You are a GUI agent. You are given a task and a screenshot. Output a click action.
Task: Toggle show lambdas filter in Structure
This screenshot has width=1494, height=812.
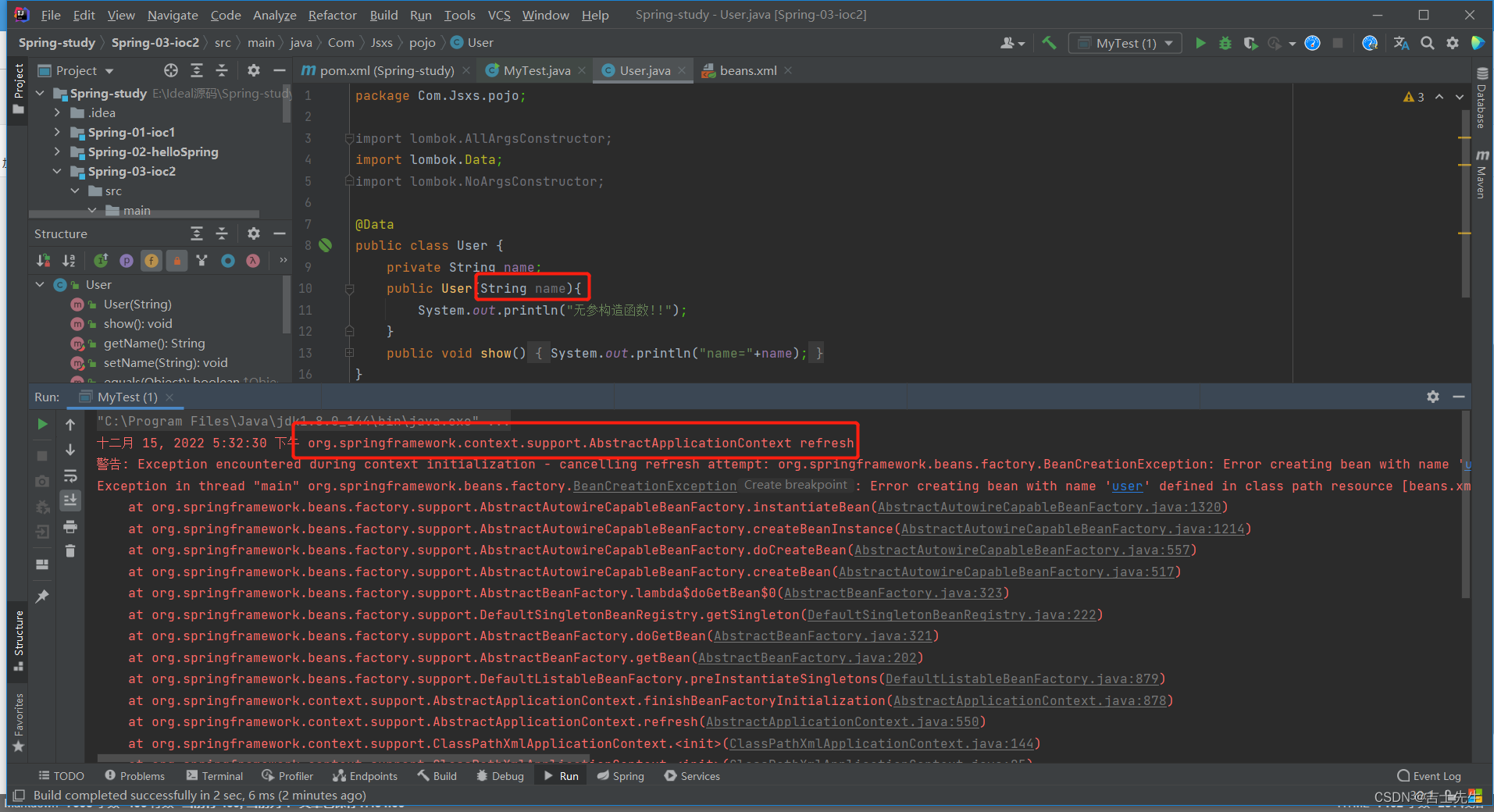(x=253, y=261)
